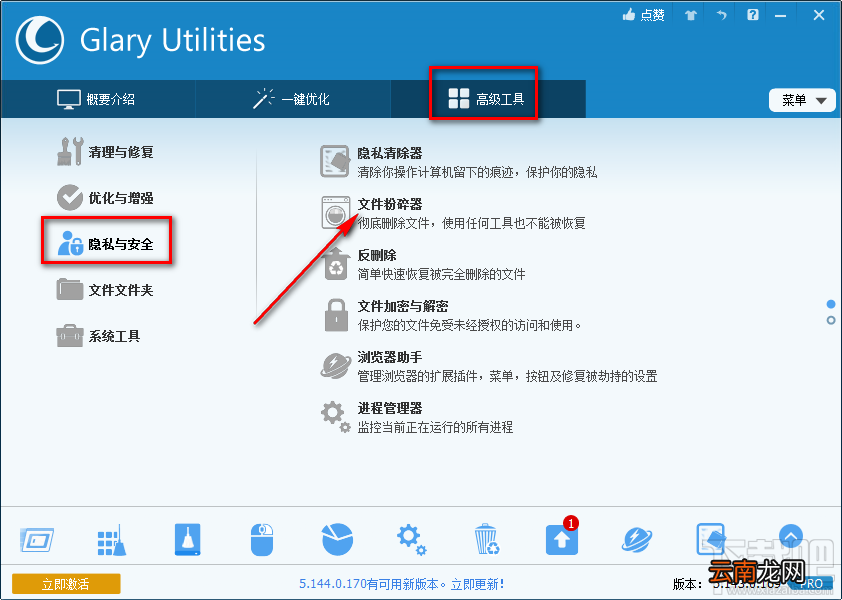Image resolution: width=842 pixels, height=600 pixels.
Task: Click the 立即更新 update link
Action: [477, 584]
